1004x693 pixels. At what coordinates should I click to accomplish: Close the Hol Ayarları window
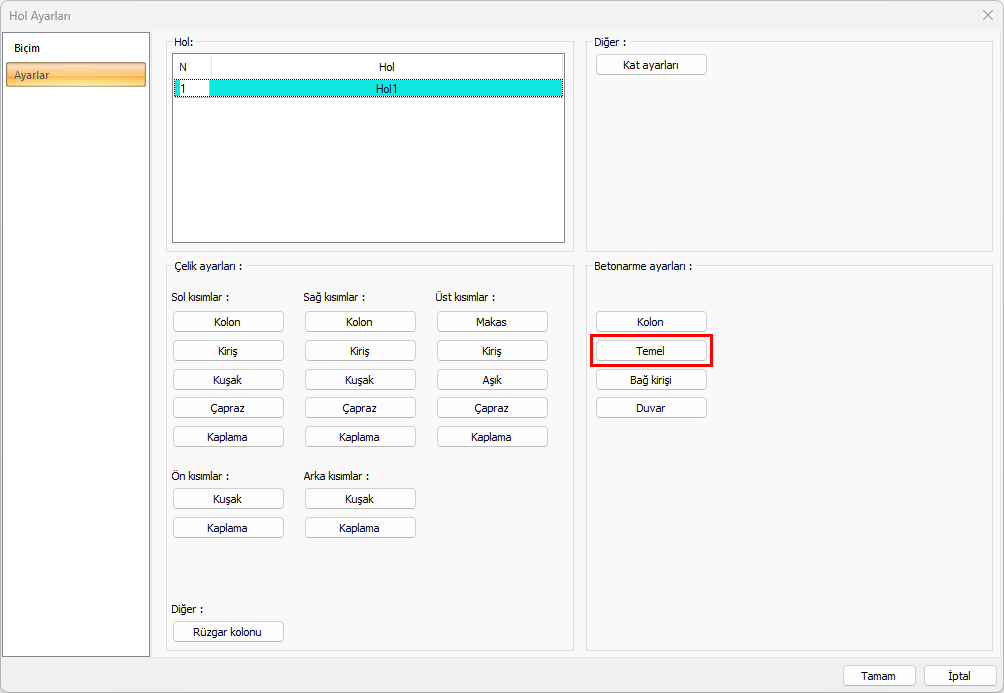[987, 15]
